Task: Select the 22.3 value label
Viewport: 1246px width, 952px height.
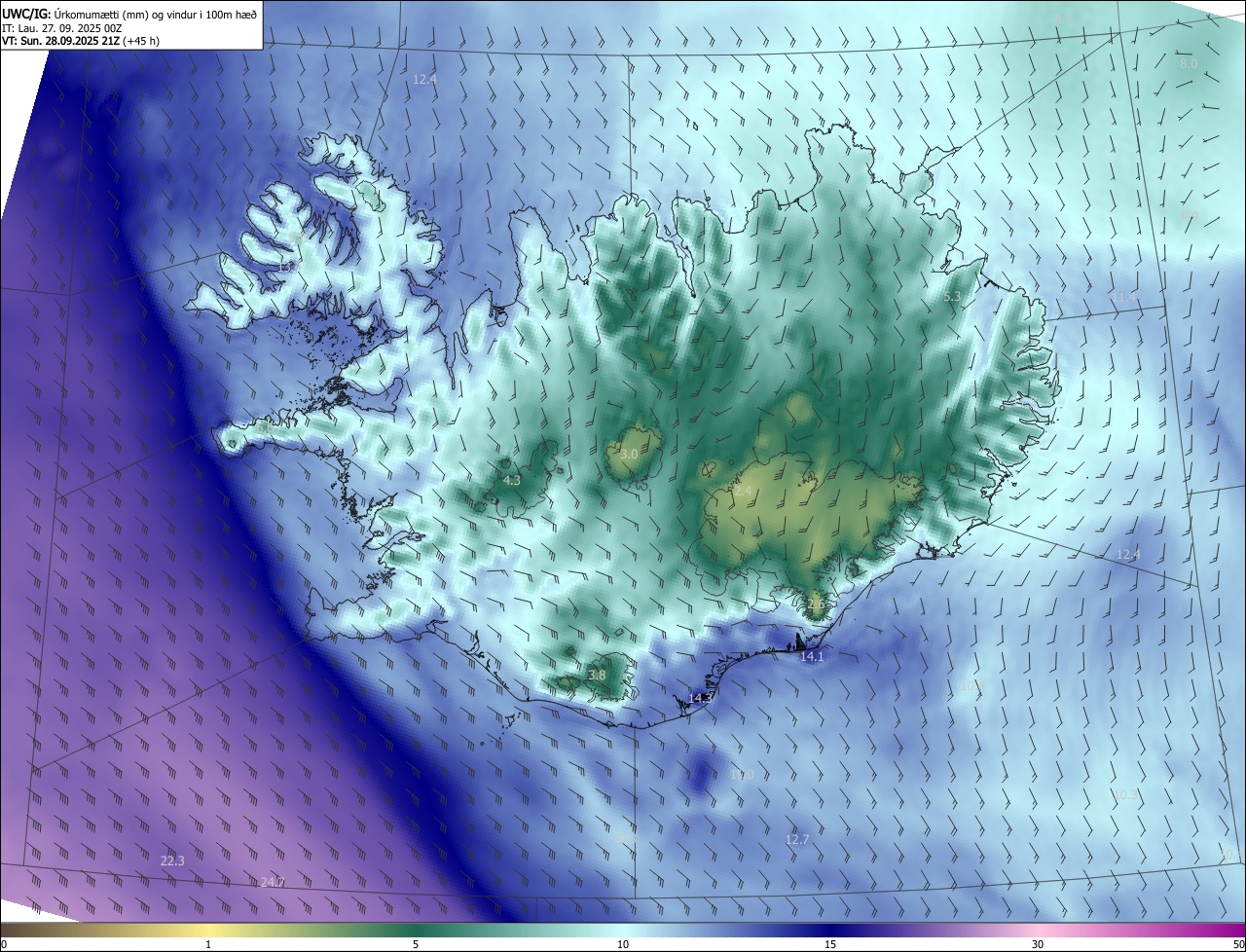Action: 172,860
